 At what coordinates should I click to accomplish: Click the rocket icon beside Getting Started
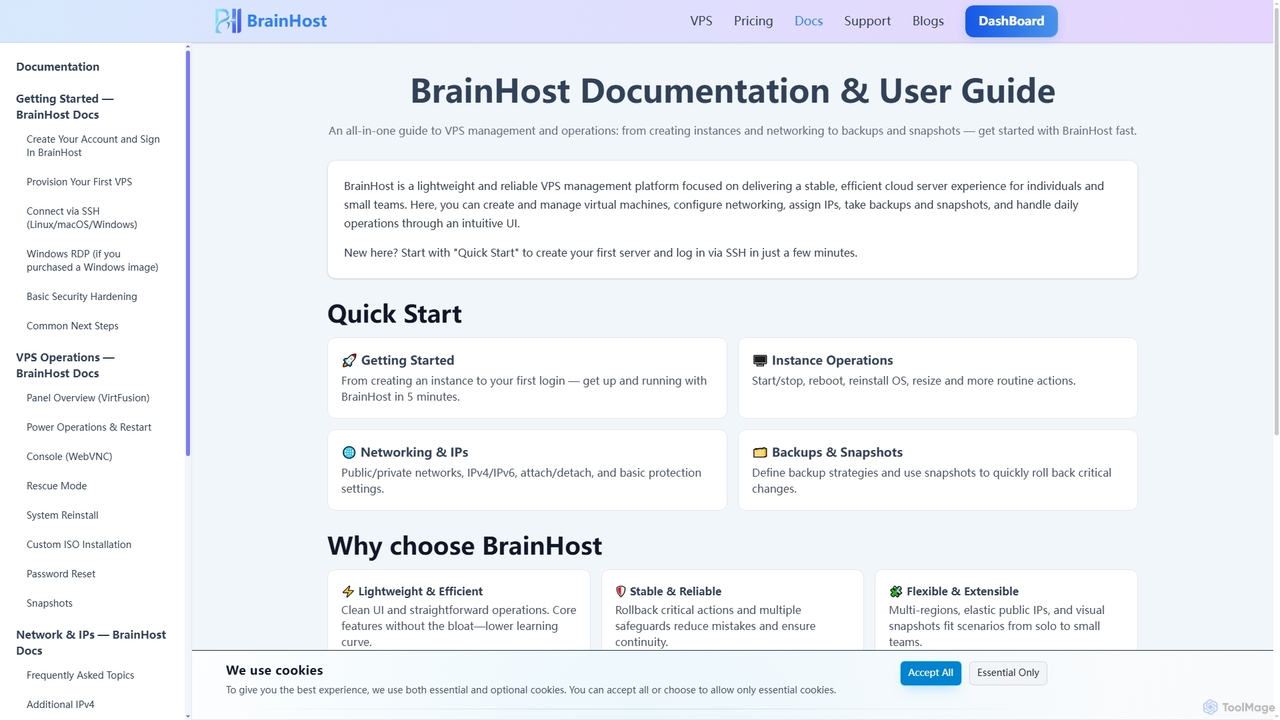coord(349,360)
